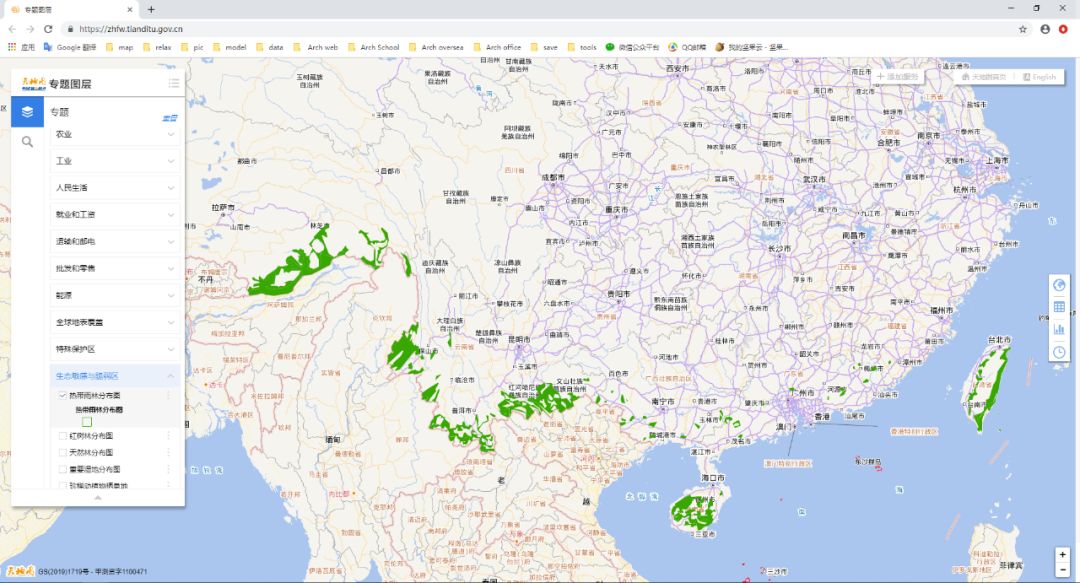Click the 拉萨市 label on the map
Image resolution: width=1080 pixels, height=583 pixels.
(223, 207)
